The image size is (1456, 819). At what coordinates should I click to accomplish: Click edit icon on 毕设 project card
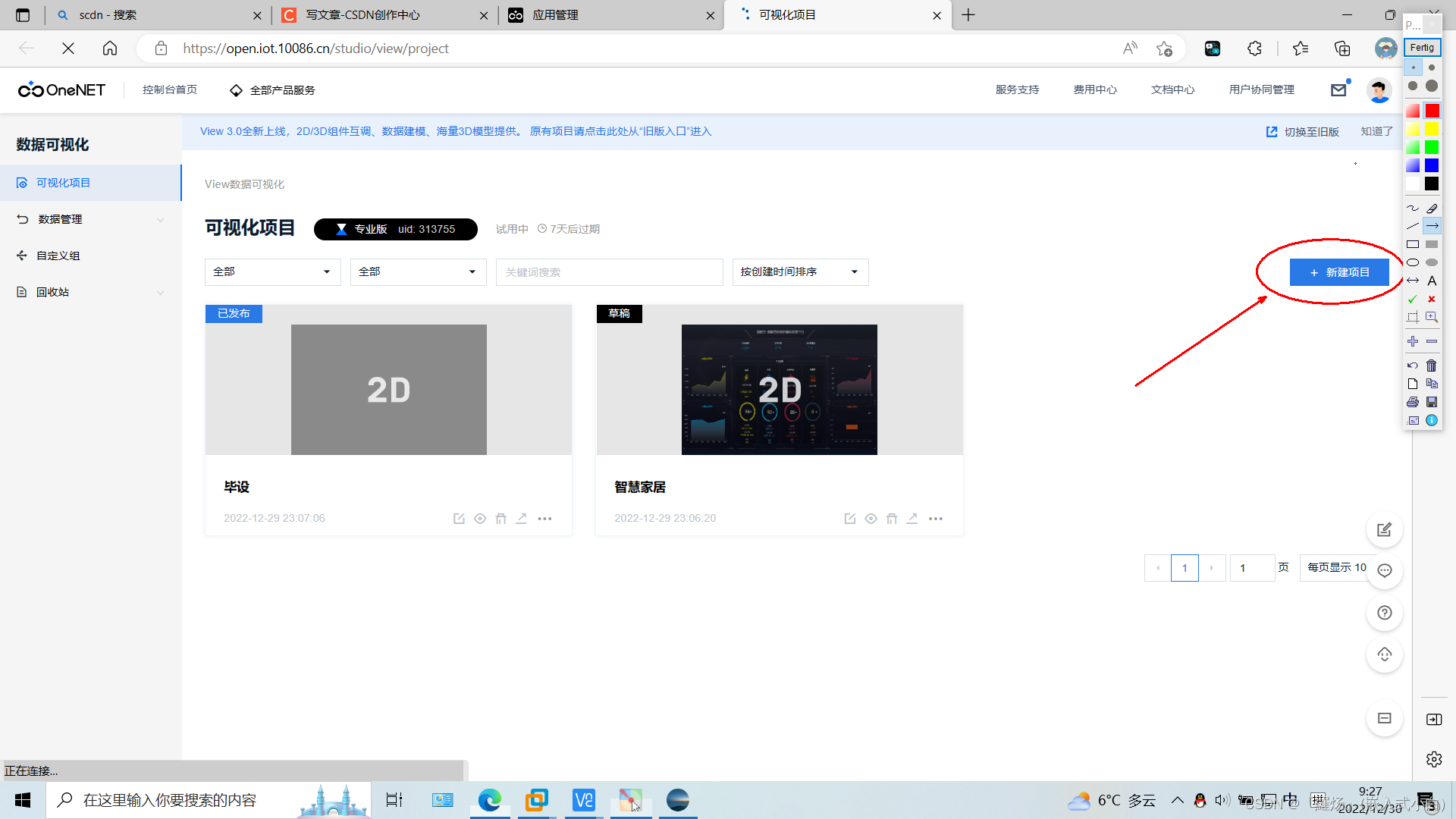click(459, 519)
